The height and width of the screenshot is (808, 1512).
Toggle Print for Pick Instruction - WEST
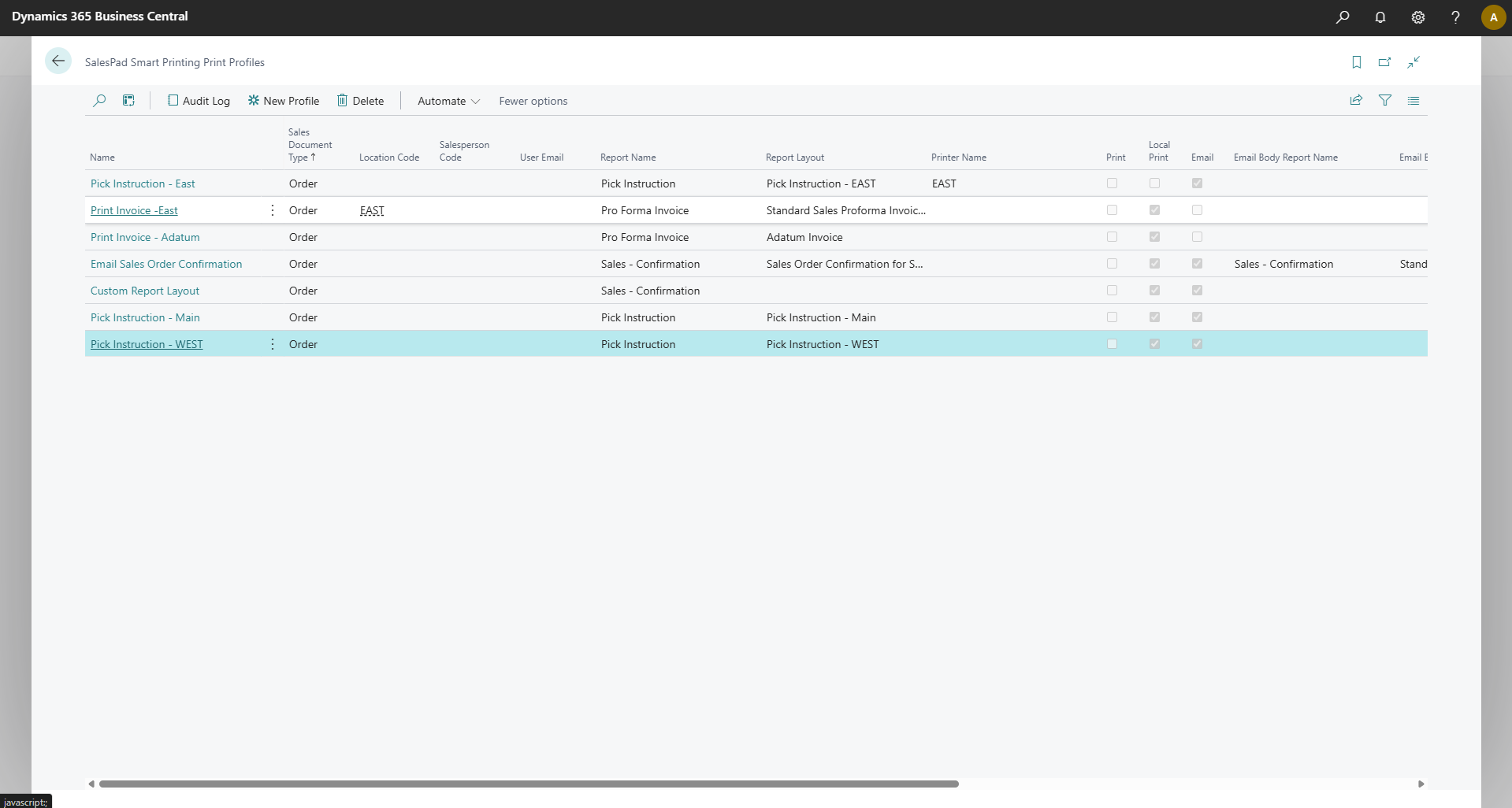point(1112,344)
